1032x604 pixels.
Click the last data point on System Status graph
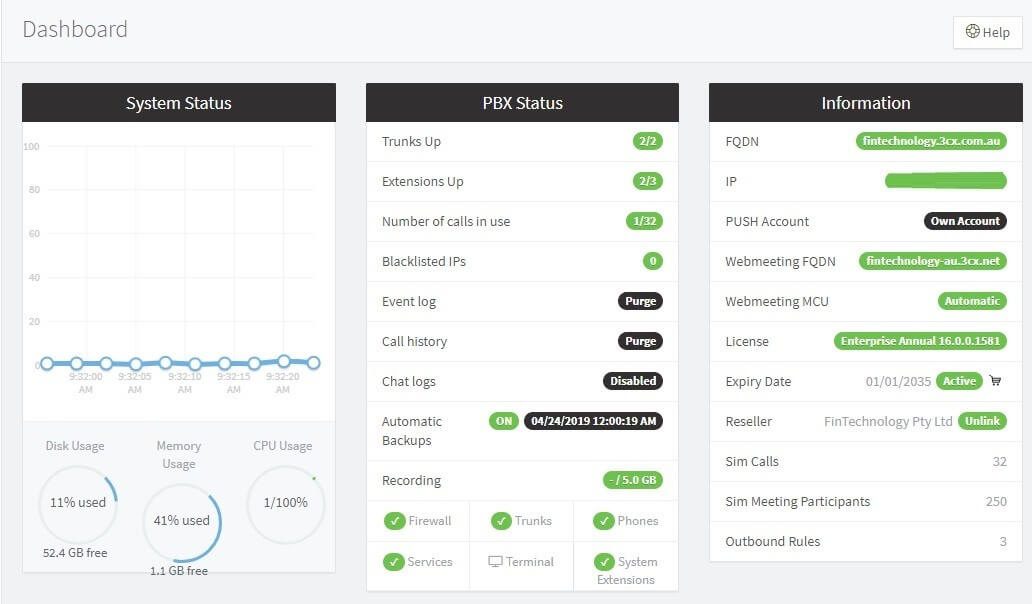313,363
